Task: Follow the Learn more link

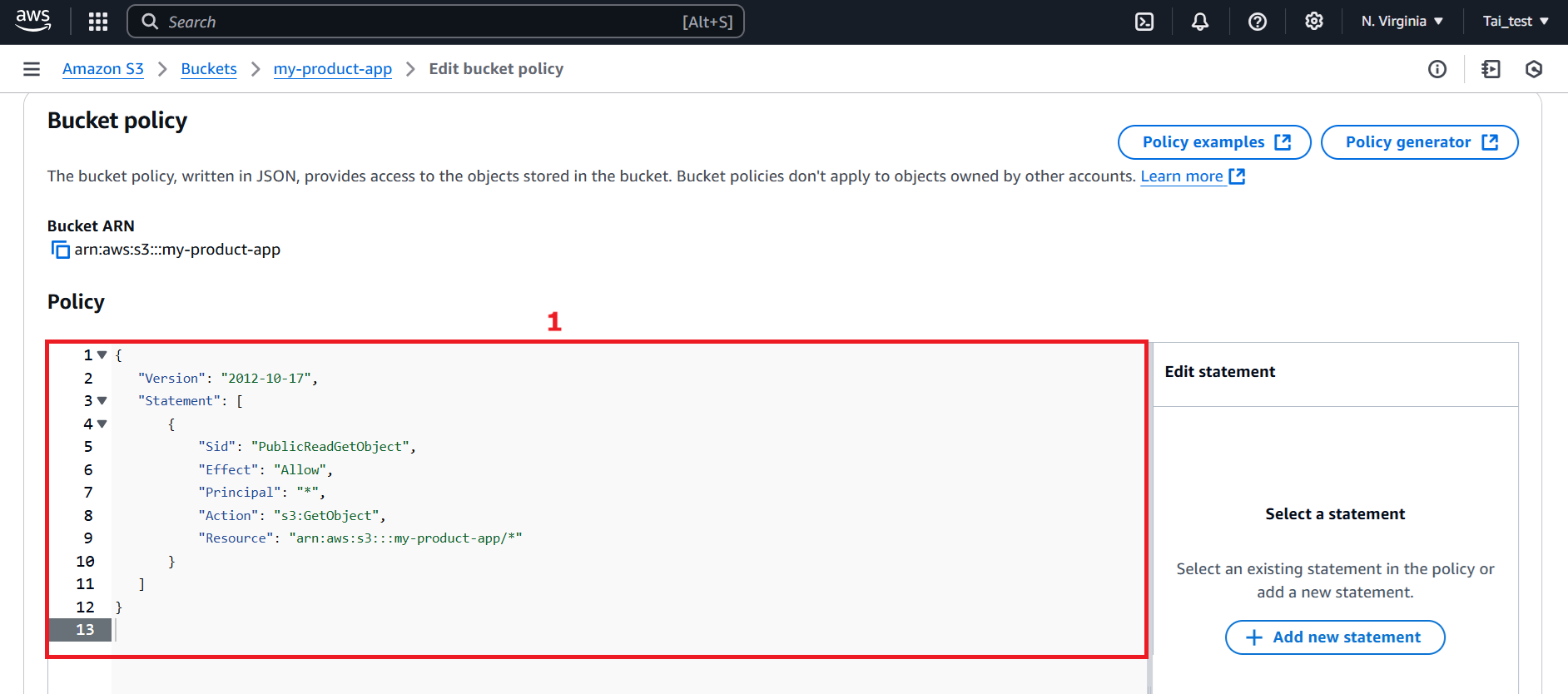Action: click(x=1182, y=176)
